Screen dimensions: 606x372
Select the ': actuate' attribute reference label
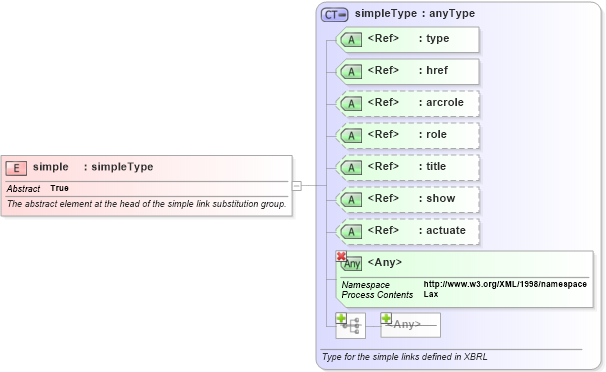tap(442, 231)
